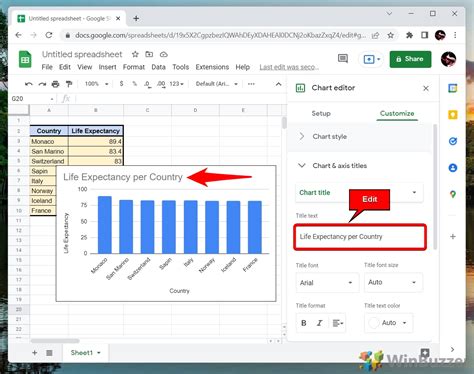The height and width of the screenshot is (374, 474).
Task: Open the File menu
Action: 47,67
